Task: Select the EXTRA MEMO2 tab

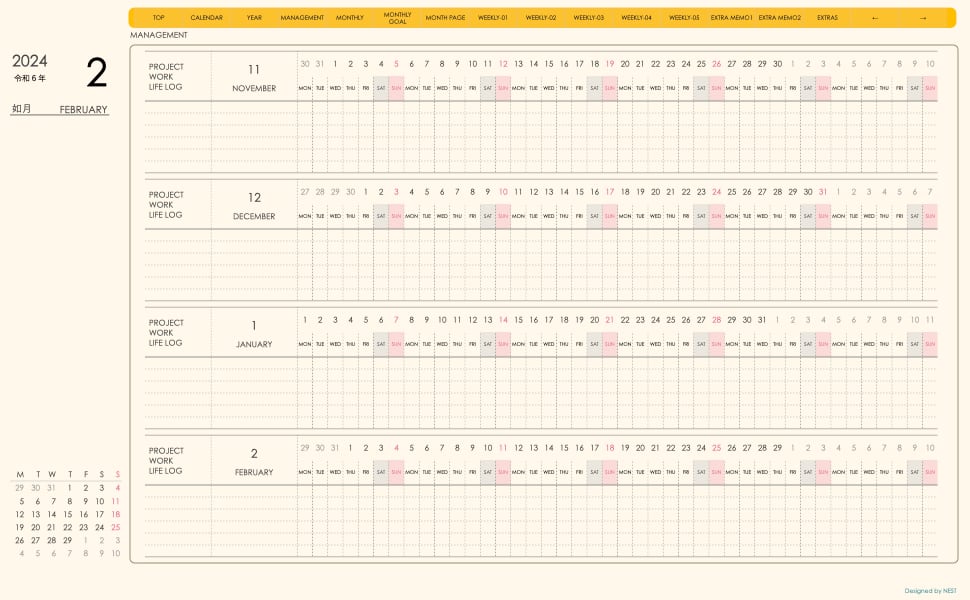Action: click(x=780, y=18)
